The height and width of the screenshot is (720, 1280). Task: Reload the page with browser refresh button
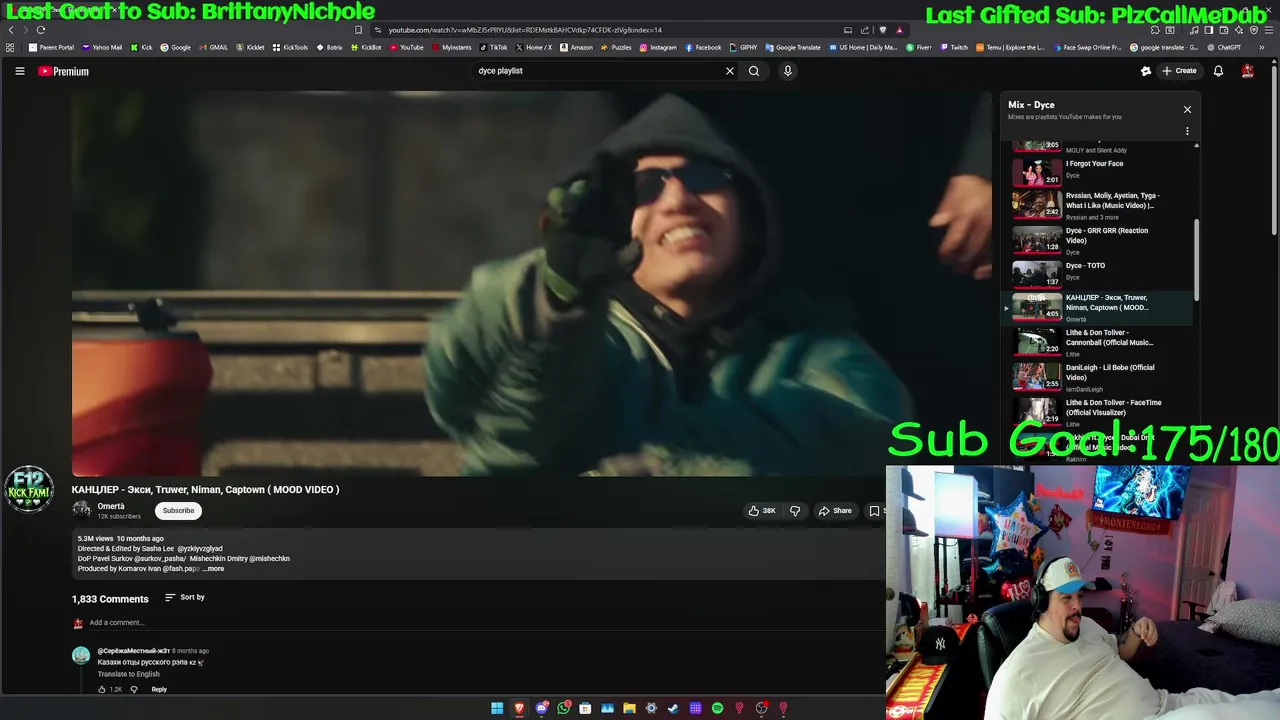coord(41,30)
